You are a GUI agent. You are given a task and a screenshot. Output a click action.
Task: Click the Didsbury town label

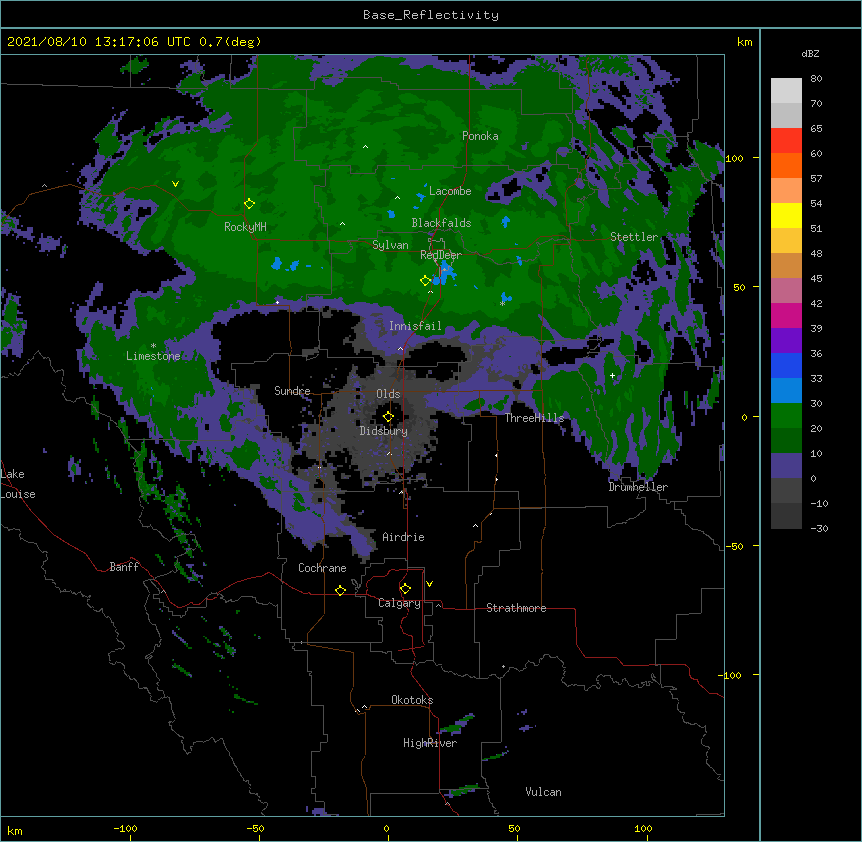(383, 431)
